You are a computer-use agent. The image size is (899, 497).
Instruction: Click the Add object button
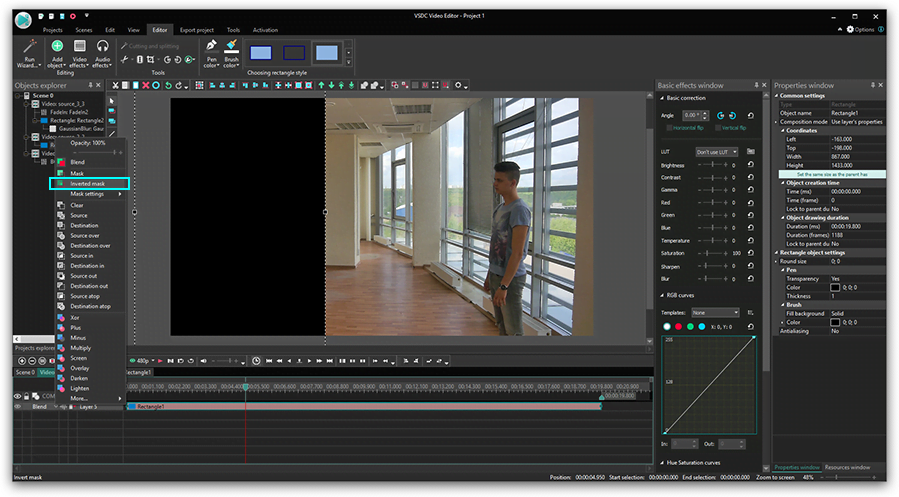point(57,54)
